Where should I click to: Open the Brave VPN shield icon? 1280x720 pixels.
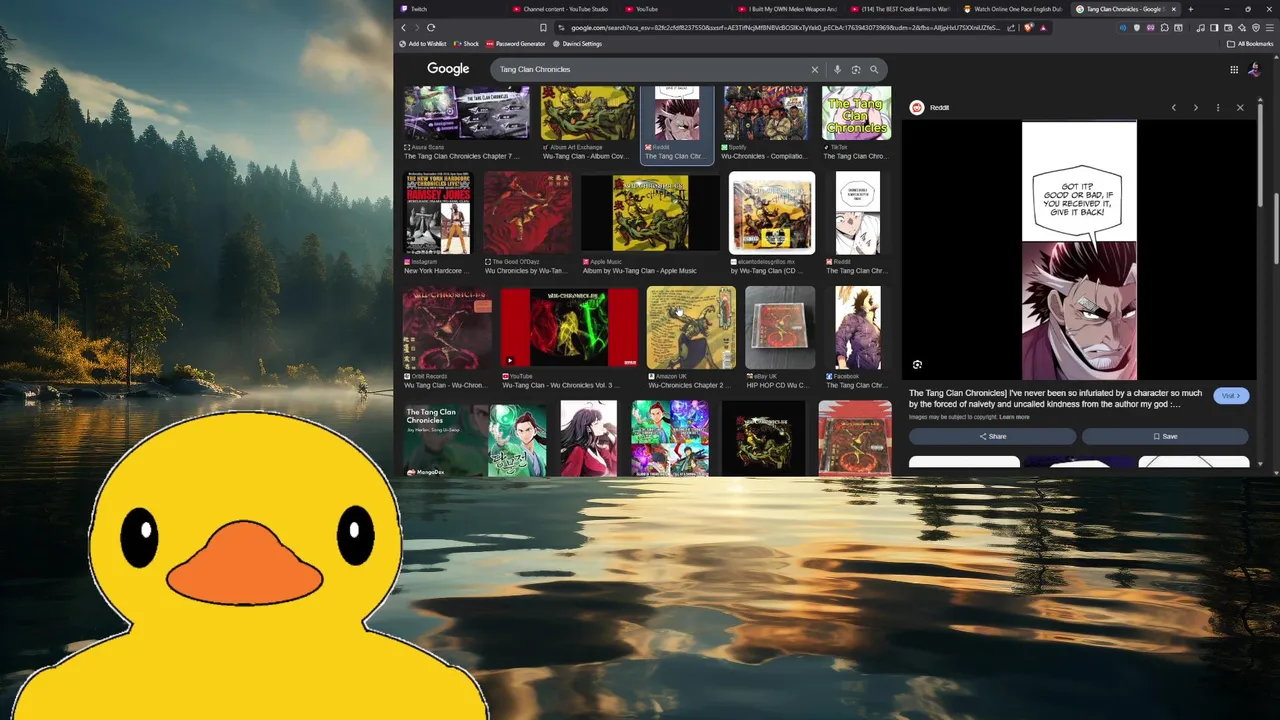point(1256,28)
